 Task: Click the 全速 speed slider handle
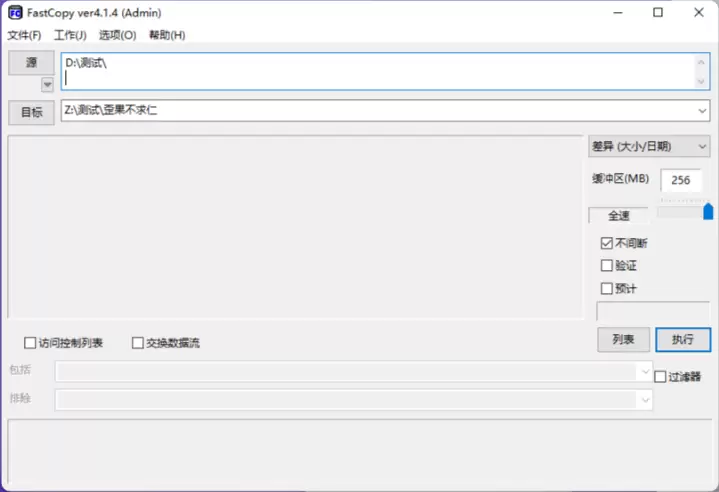708,211
